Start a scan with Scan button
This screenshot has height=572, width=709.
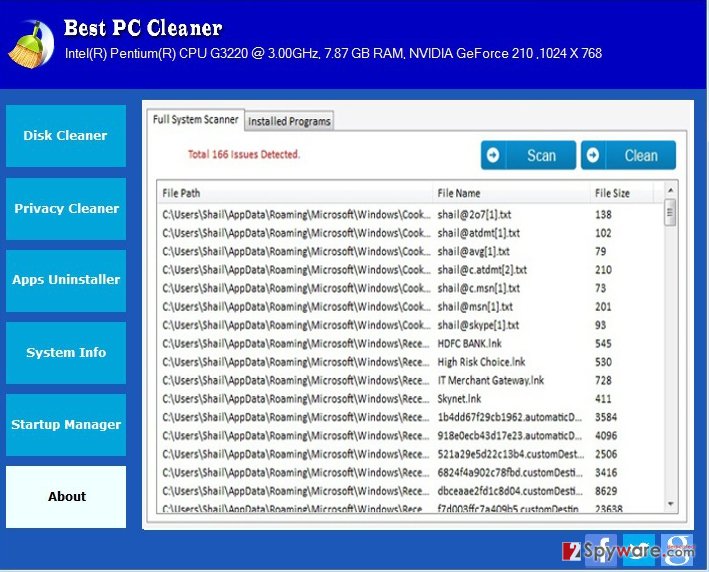tap(528, 155)
